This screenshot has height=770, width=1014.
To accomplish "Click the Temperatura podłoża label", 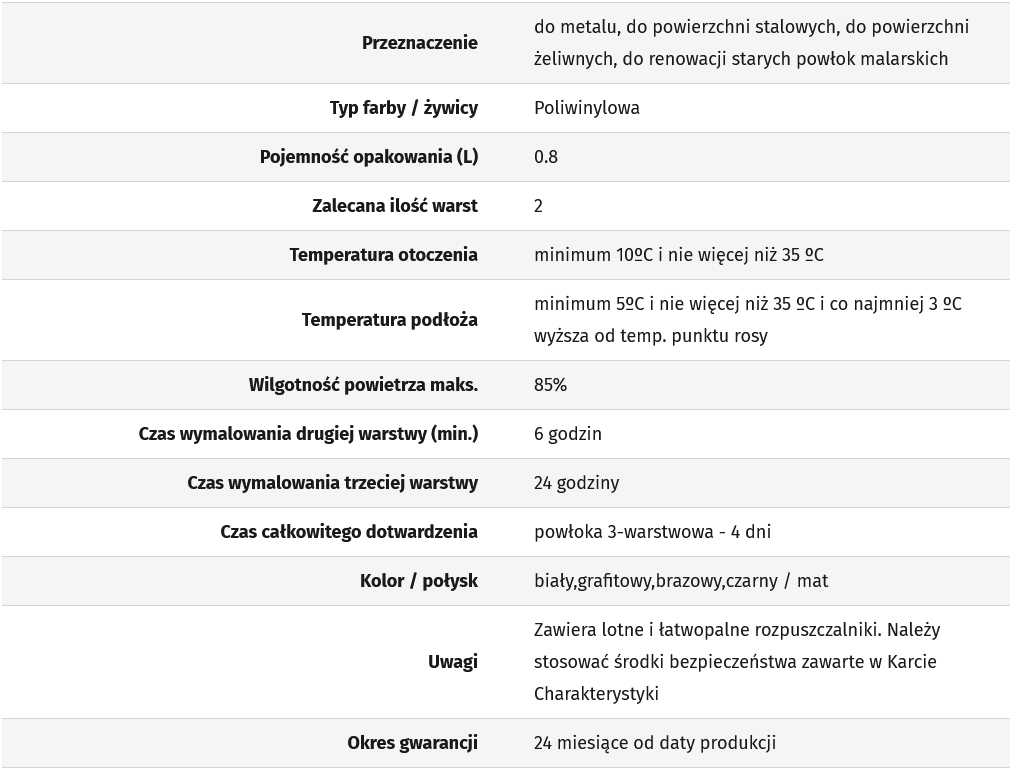I will click(389, 320).
